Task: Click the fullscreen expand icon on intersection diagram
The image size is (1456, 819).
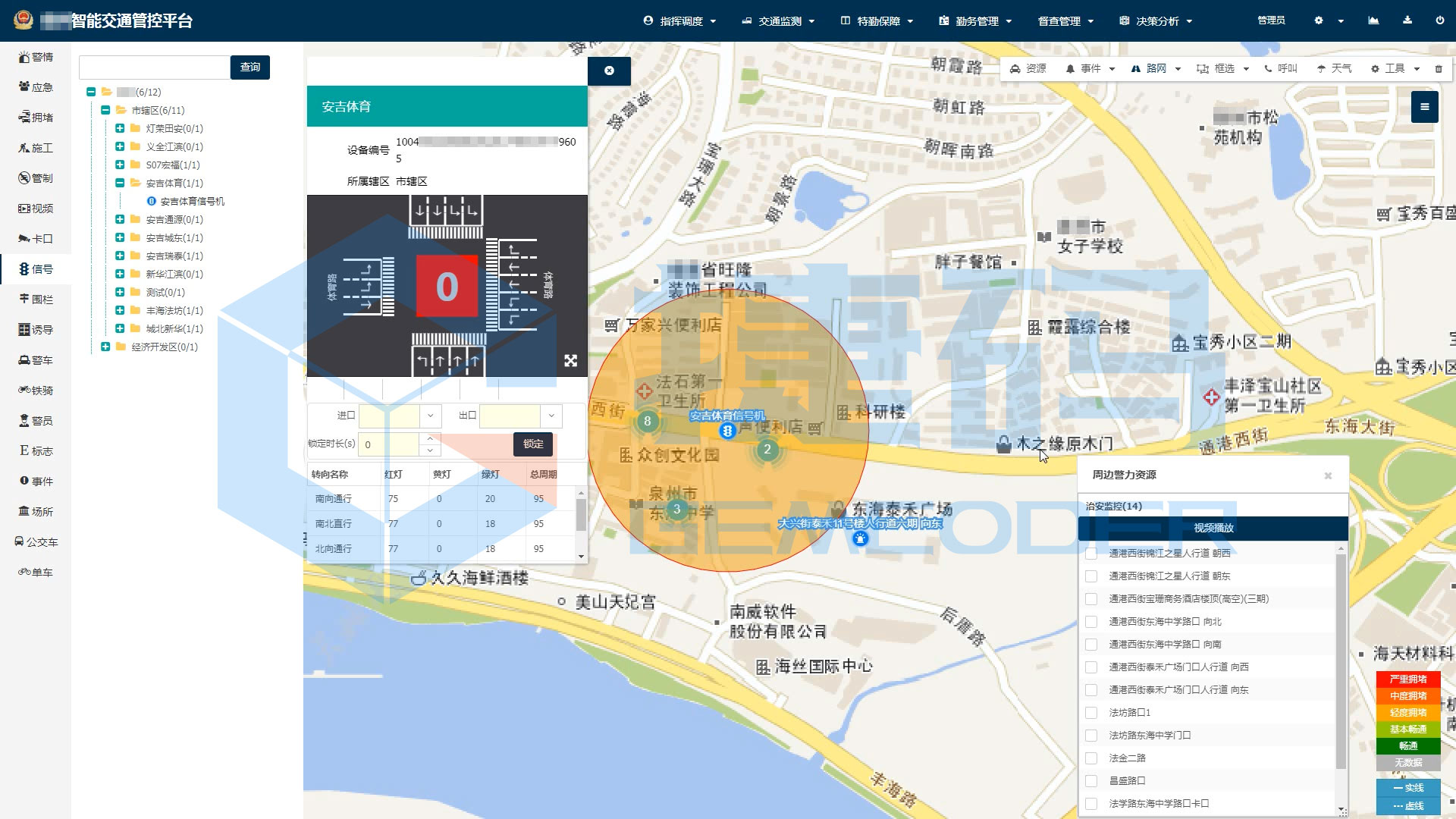Action: point(571,361)
